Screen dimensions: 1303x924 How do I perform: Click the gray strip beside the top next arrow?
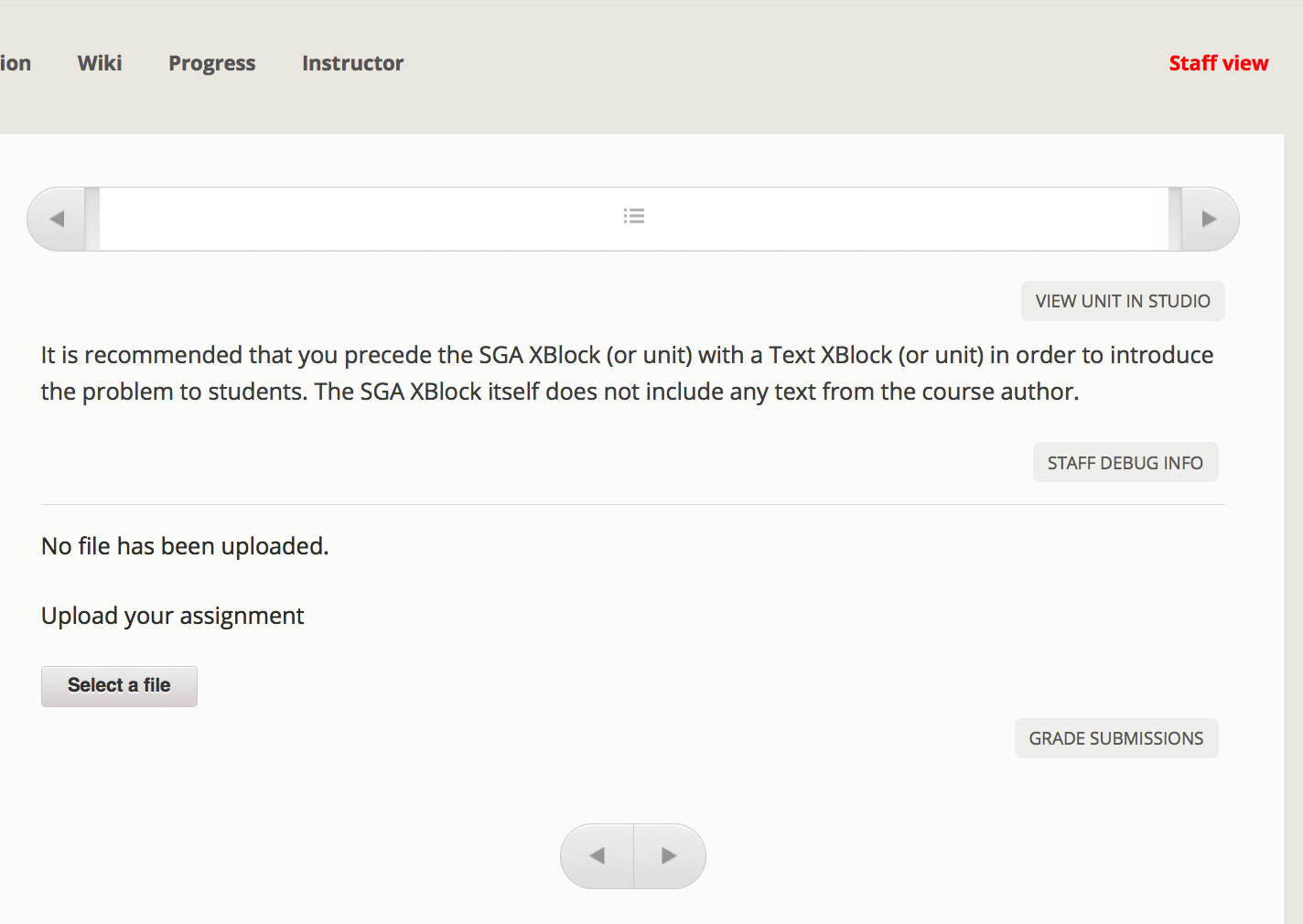tap(1175, 220)
